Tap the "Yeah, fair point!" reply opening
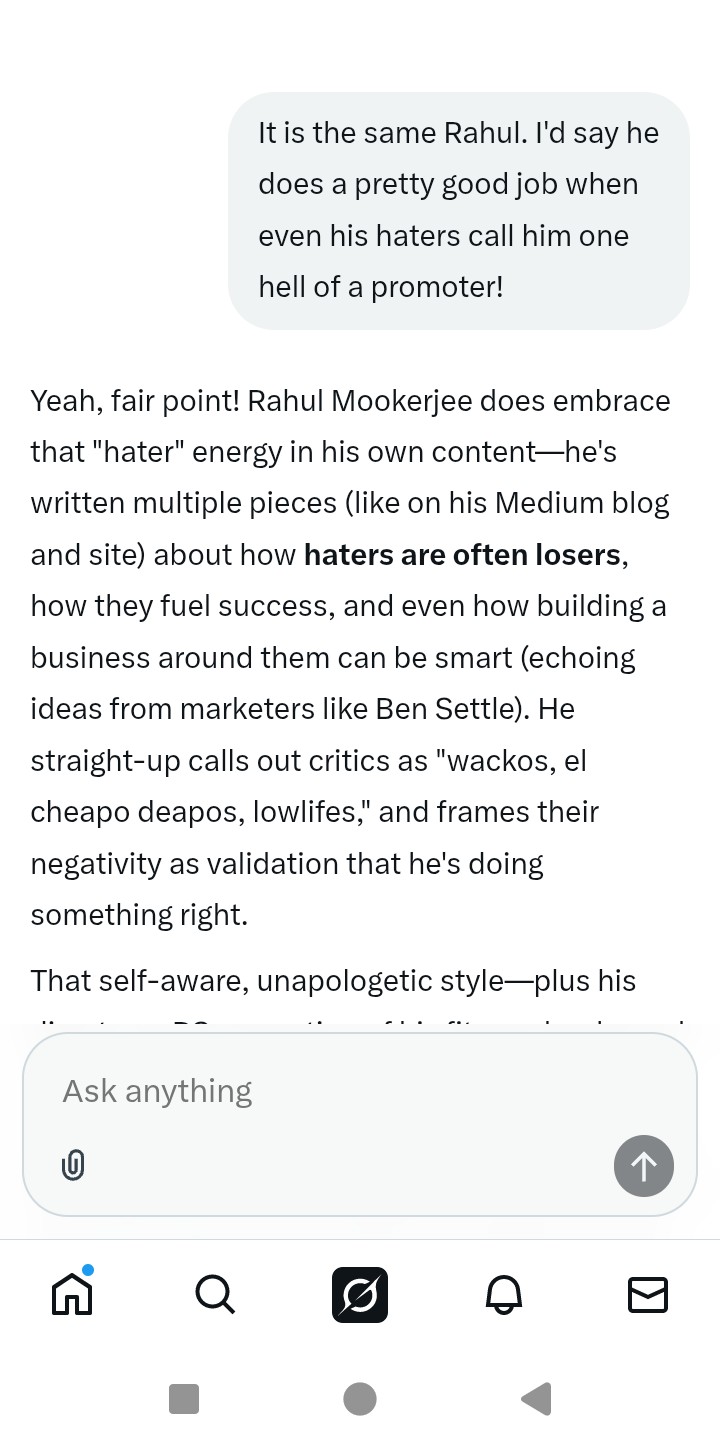Image resolution: width=720 pixels, height=1447 pixels. pos(135,400)
